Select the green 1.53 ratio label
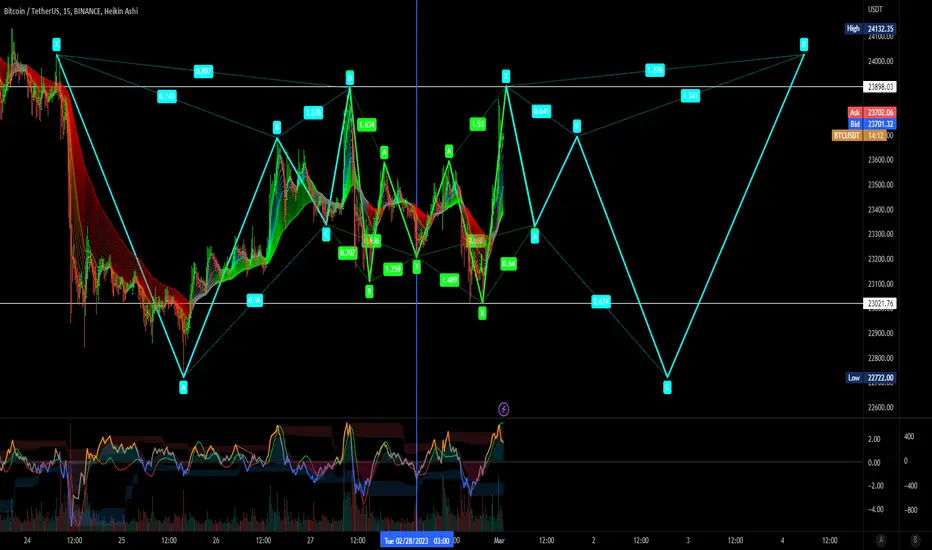The image size is (932, 550). (478, 124)
